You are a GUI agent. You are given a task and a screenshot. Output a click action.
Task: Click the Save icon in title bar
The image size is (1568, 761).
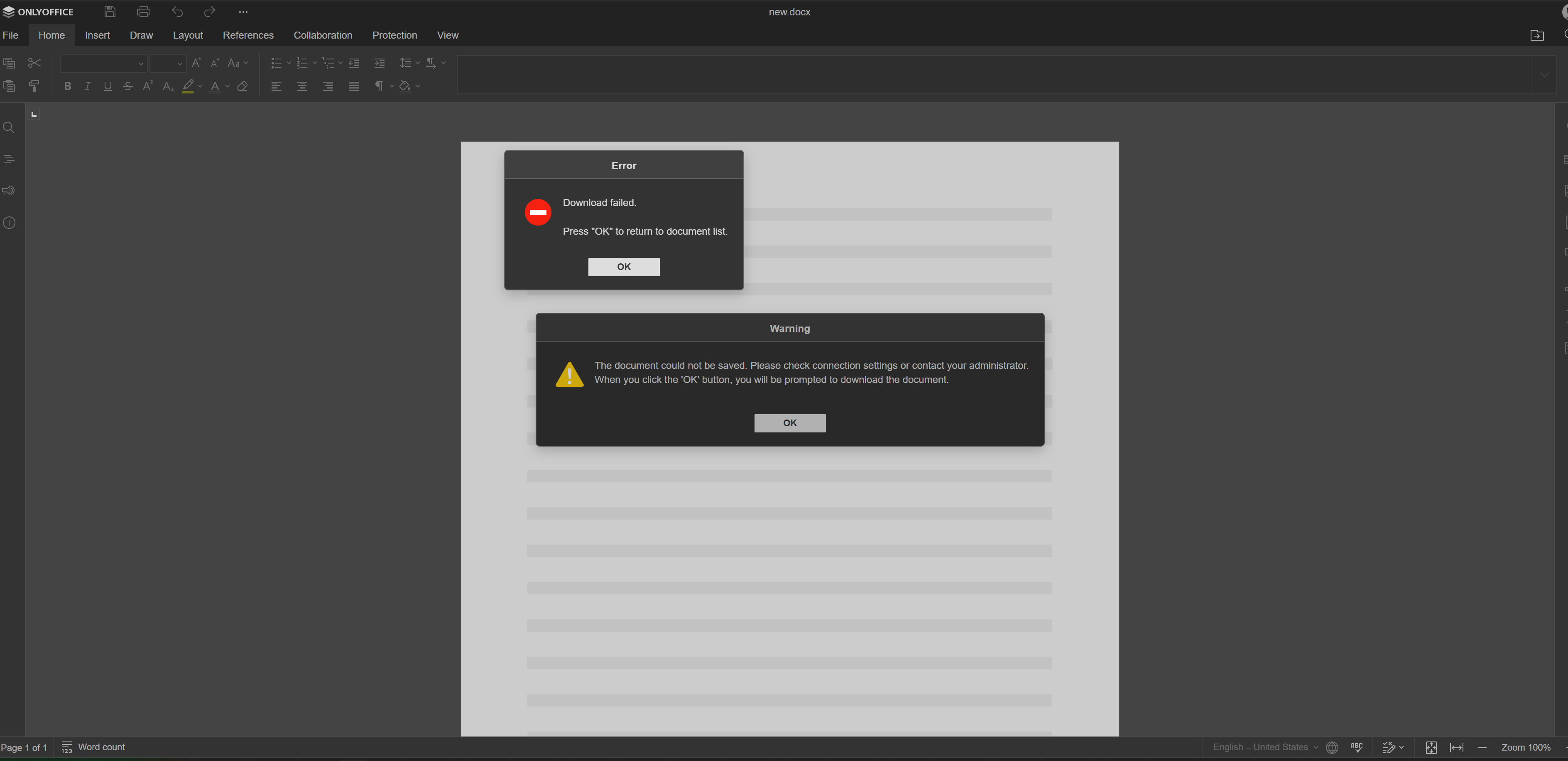(x=110, y=12)
